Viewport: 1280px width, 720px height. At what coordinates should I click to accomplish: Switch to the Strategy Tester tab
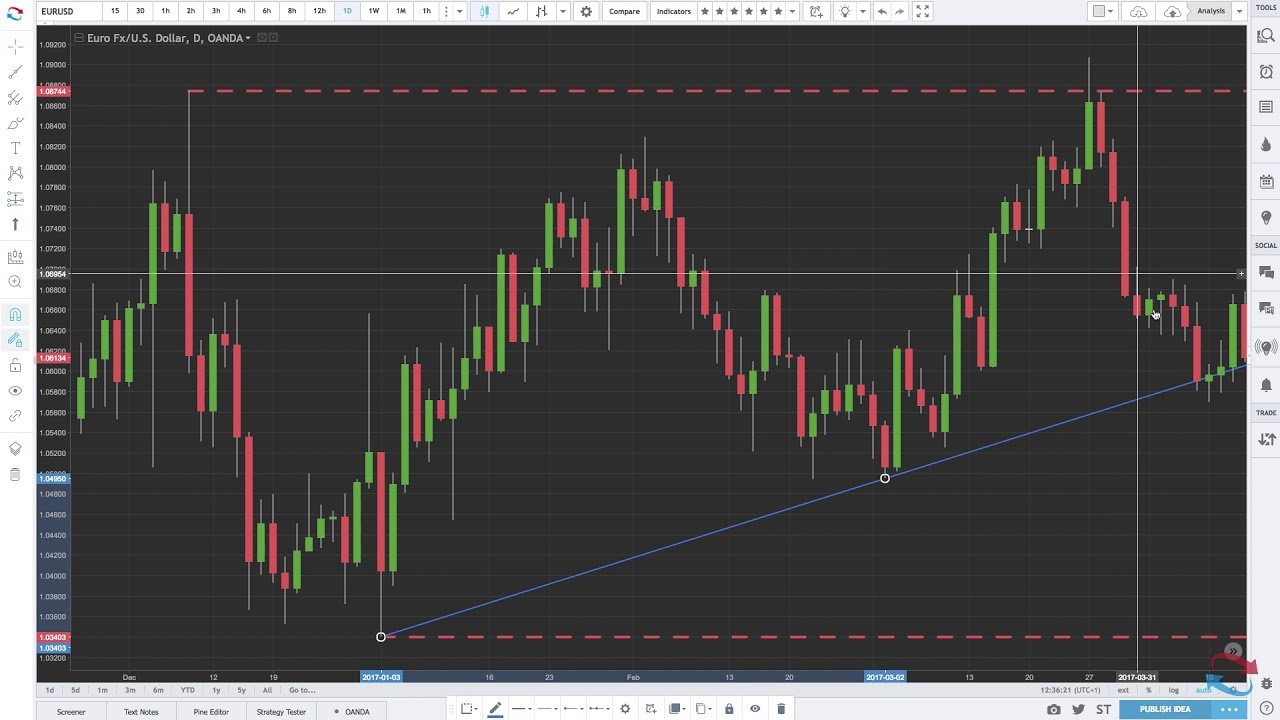pos(281,712)
